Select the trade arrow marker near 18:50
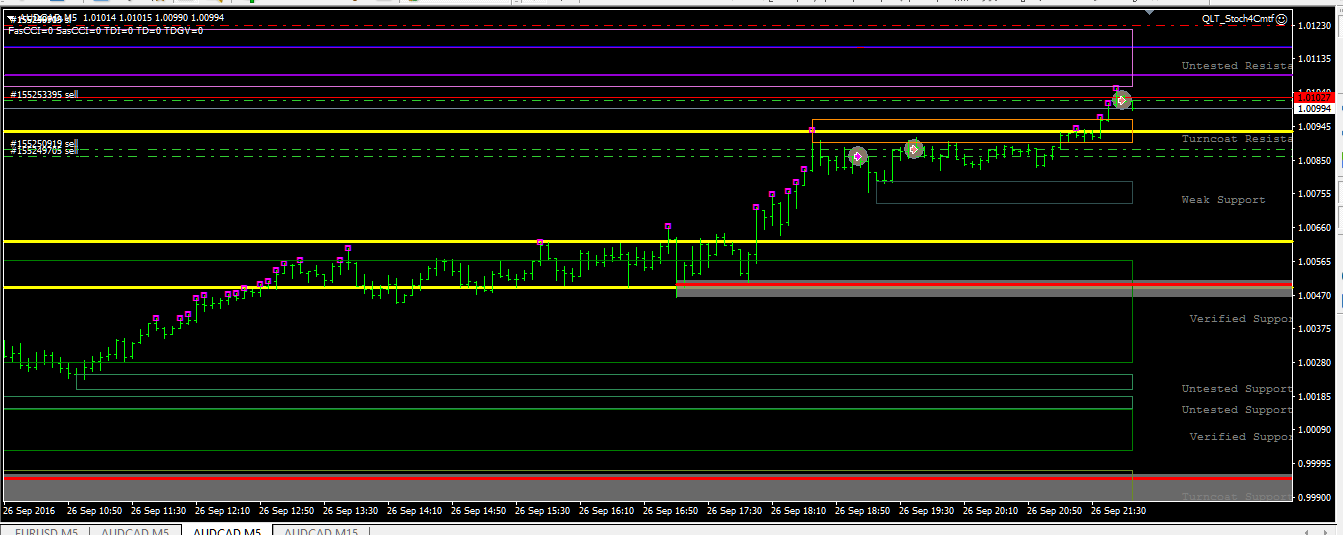 click(x=857, y=156)
